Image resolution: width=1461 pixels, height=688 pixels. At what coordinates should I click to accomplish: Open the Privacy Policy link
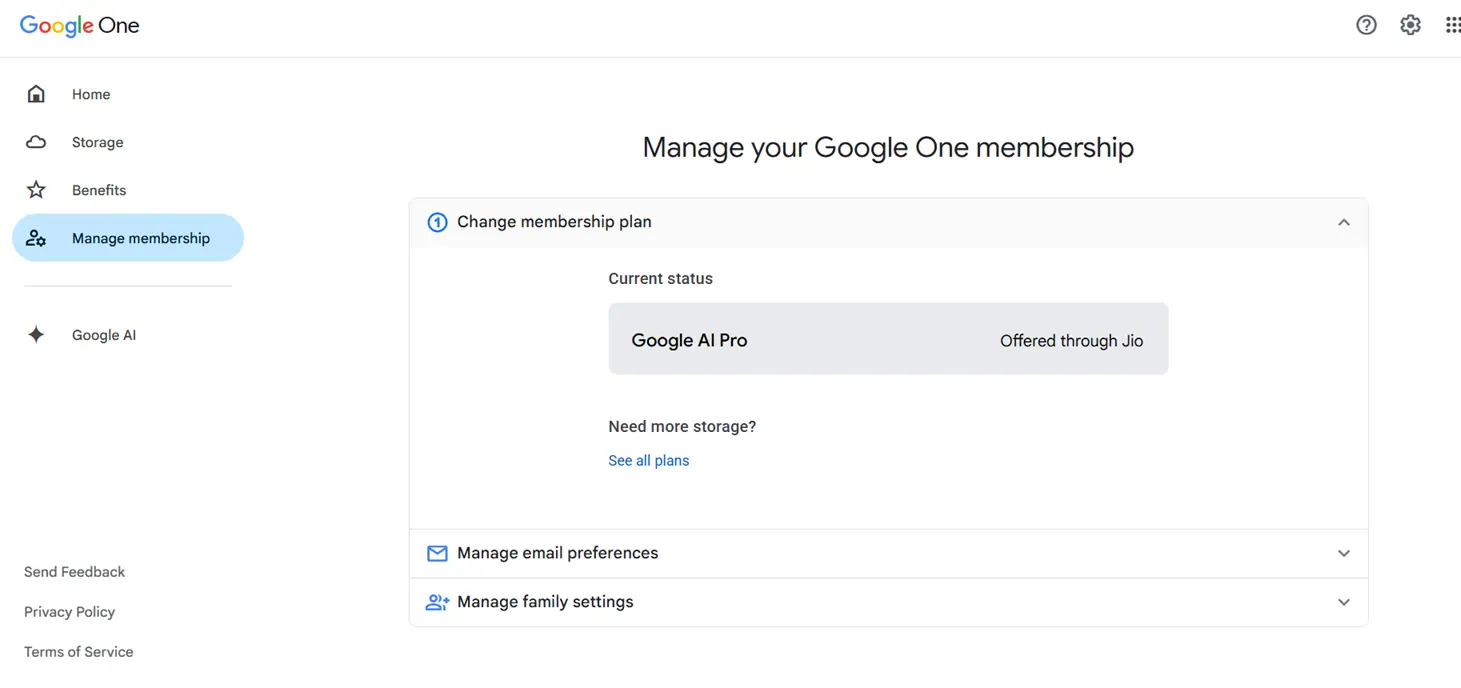click(69, 612)
